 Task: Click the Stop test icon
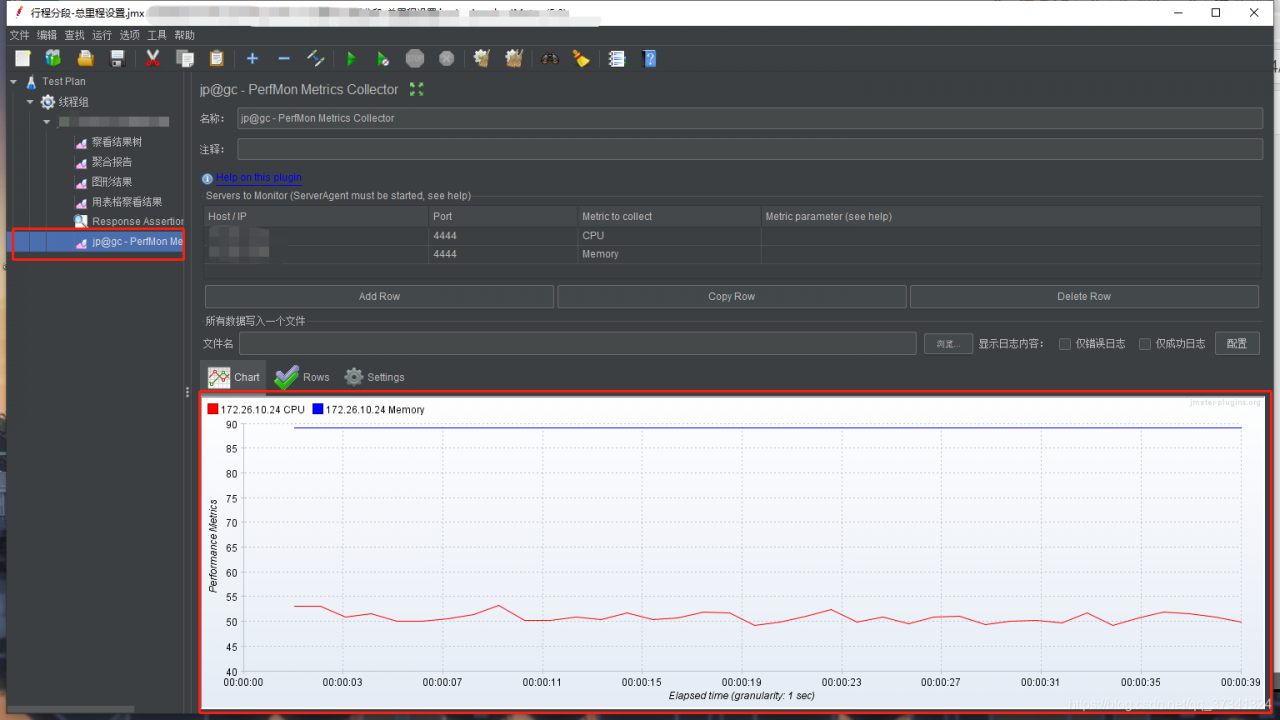pyautogui.click(x=414, y=59)
